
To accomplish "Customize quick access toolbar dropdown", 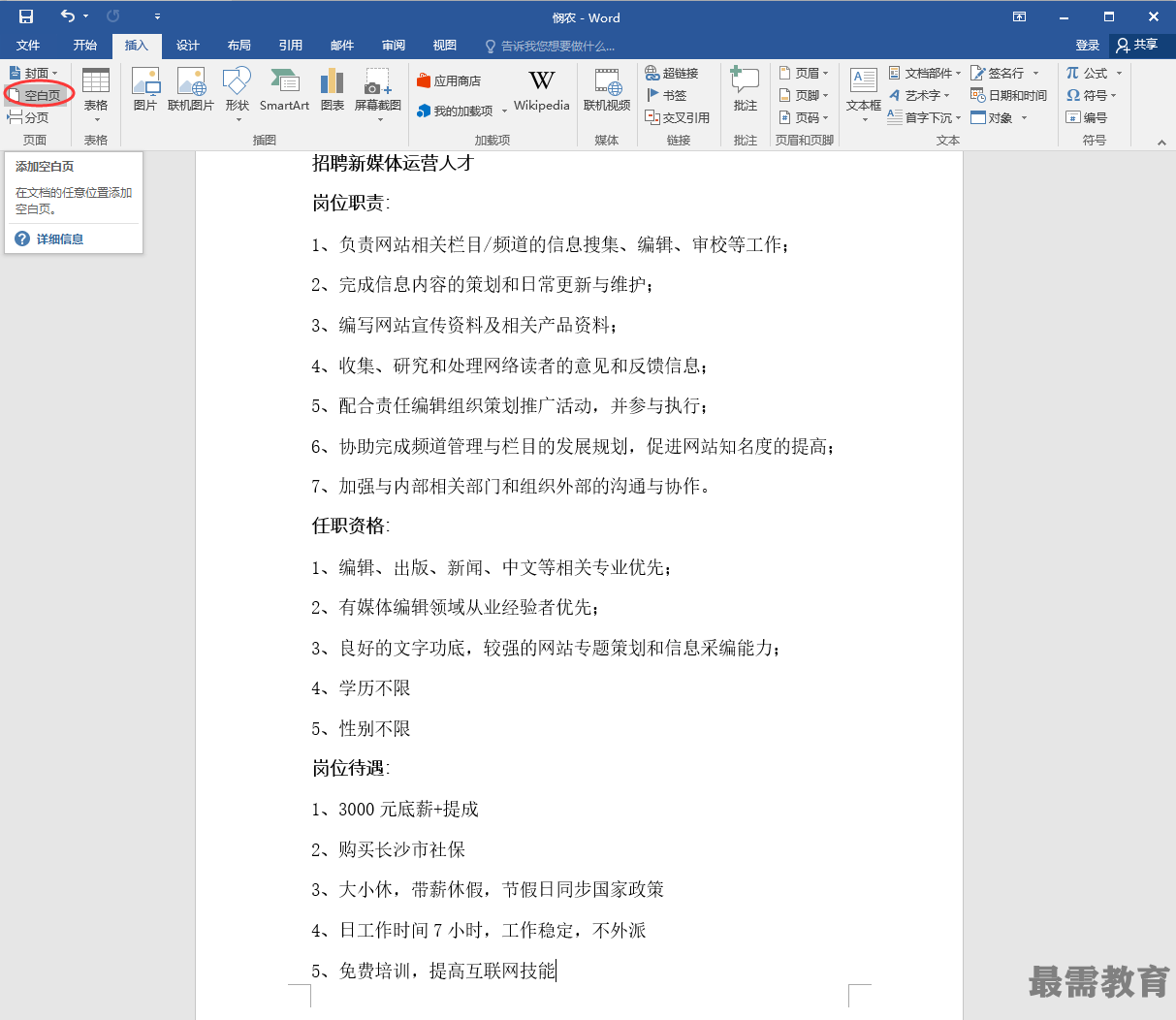I will (x=157, y=16).
